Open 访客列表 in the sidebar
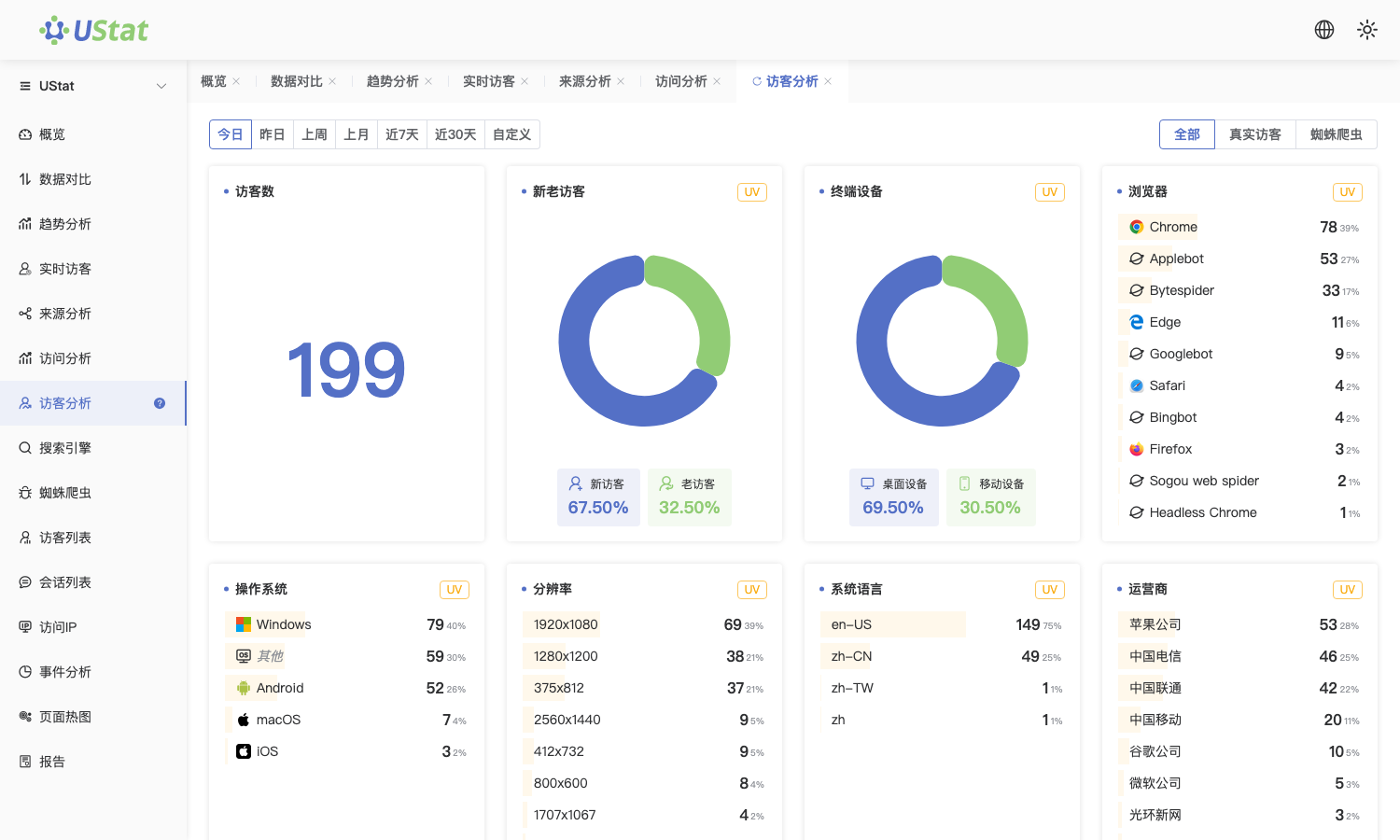This screenshot has height=840, width=1400. (x=93, y=538)
